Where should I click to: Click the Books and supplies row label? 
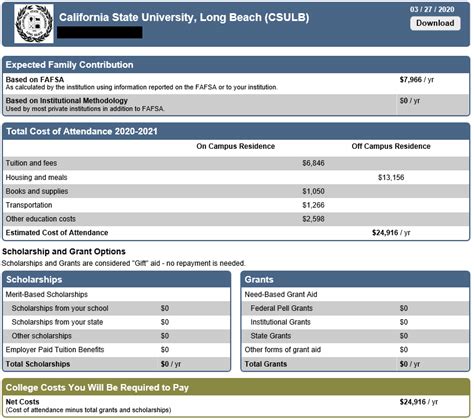[37, 191]
